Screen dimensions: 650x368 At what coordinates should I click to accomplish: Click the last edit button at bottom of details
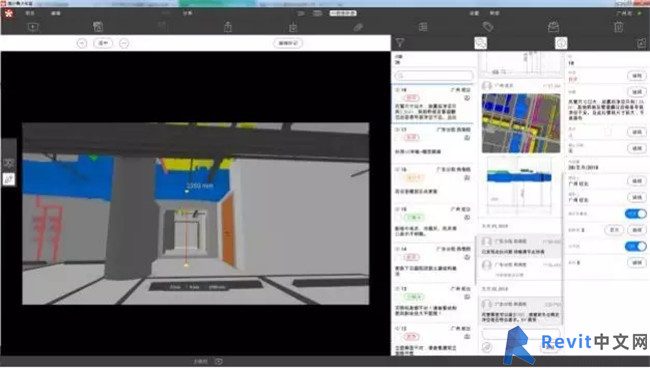pyautogui.click(x=637, y=262)
